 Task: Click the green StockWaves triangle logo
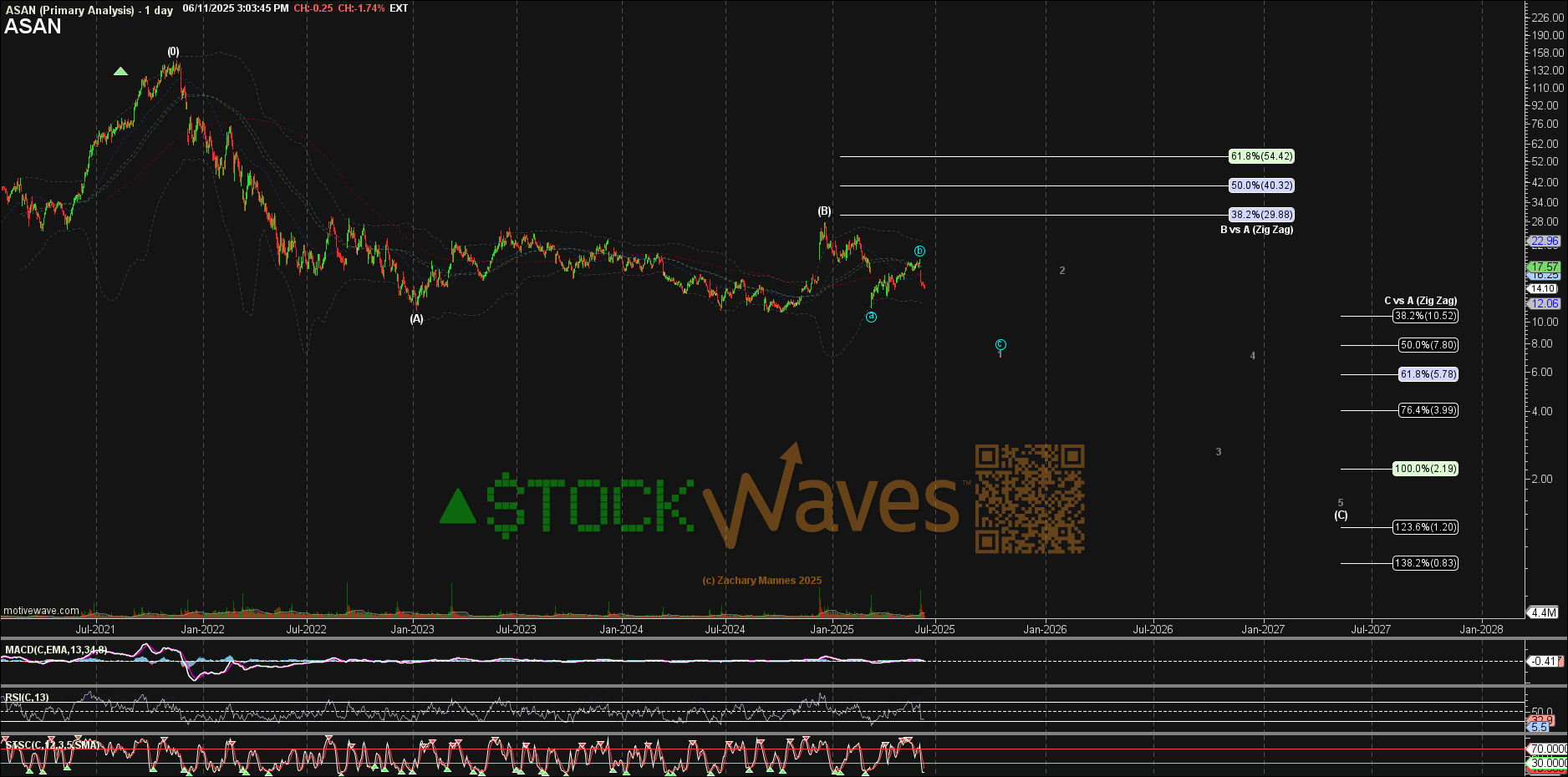click(x=457, y=506)
